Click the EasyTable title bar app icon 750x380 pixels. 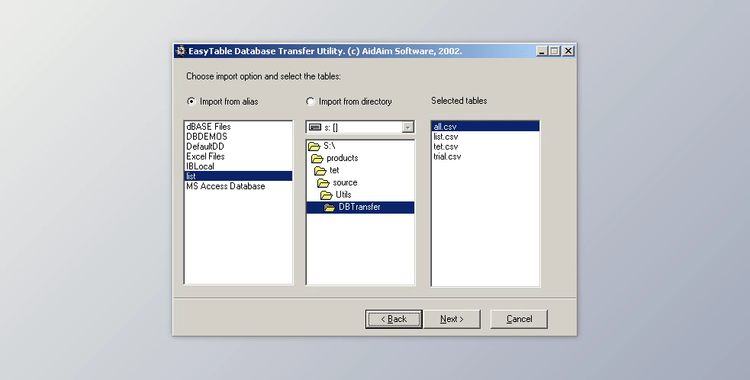pyautogui.click(x=180, y=51)
